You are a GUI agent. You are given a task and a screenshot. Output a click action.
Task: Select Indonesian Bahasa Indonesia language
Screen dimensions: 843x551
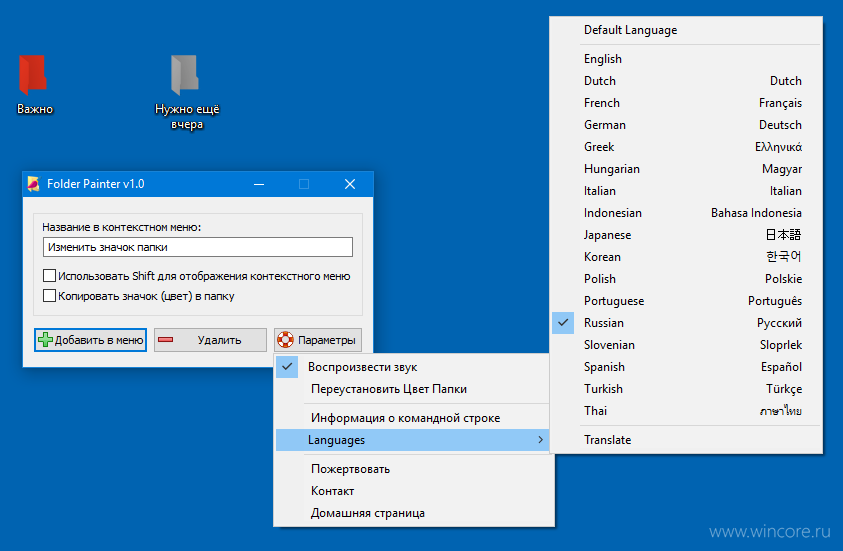[686, 213]
